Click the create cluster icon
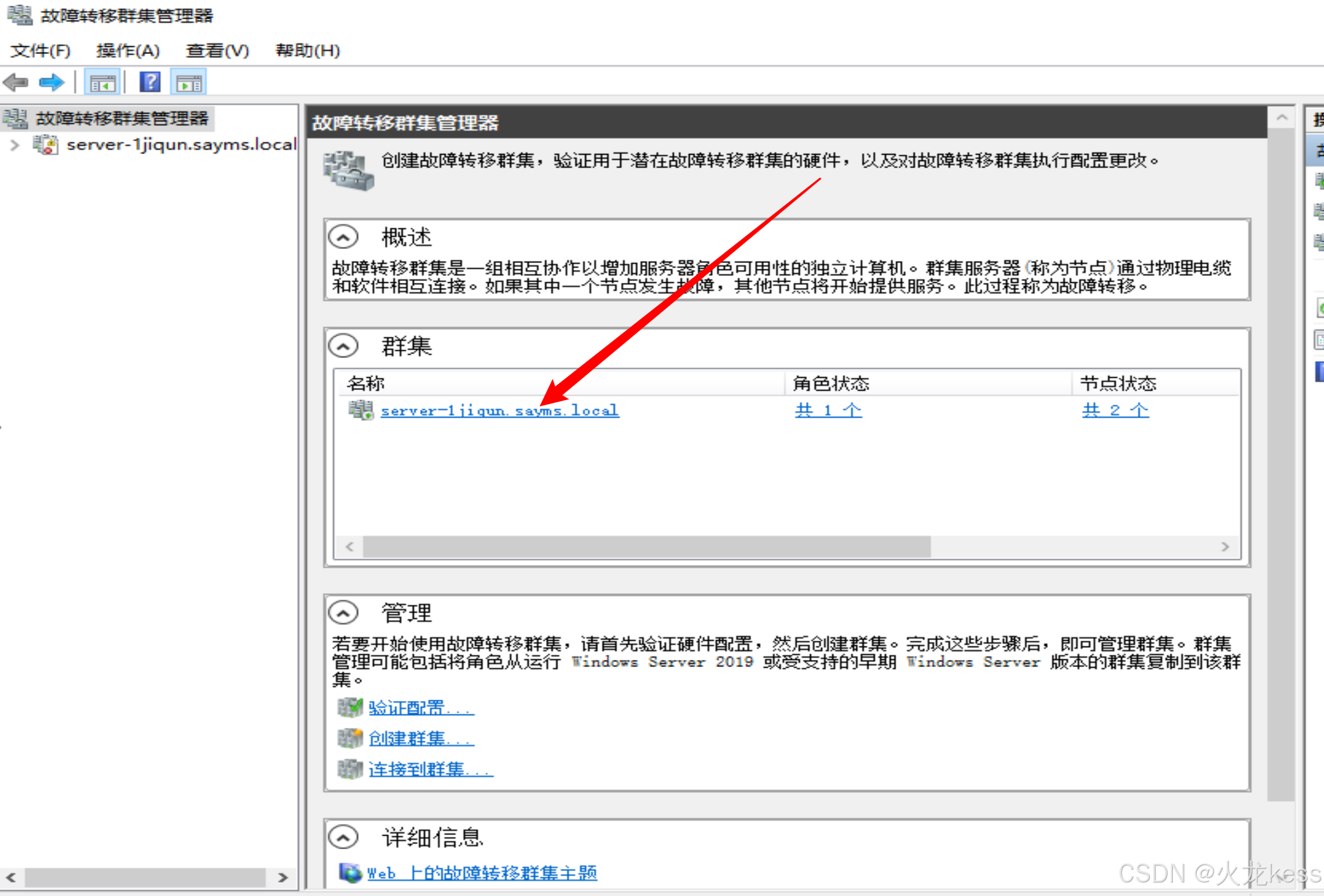The width and height of the screenshot is (1324, 896). pos(350,738)
